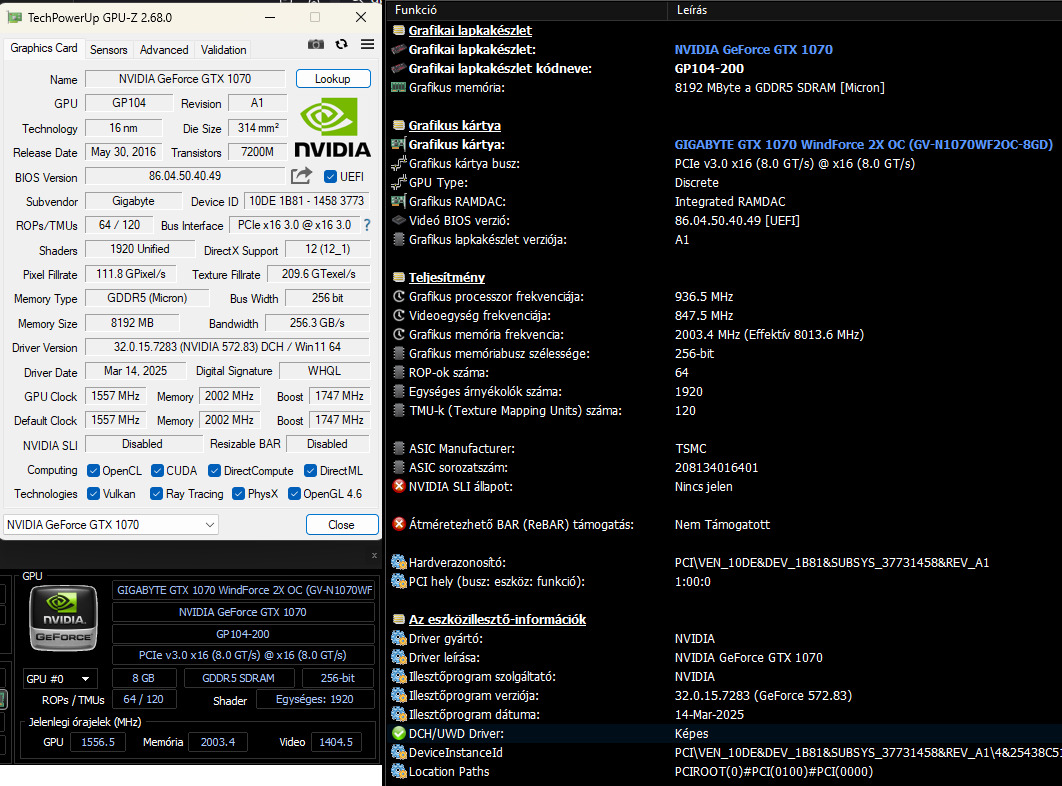
Task: Click the icon beside Grafikai lapkakészlet kódneve
Action: click(399, 68)
